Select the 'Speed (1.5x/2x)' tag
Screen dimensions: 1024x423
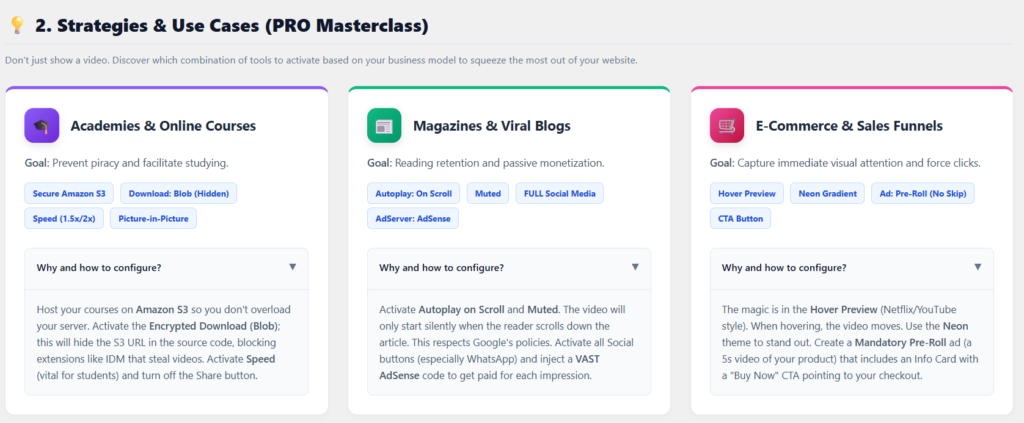[x=63, y=218]
